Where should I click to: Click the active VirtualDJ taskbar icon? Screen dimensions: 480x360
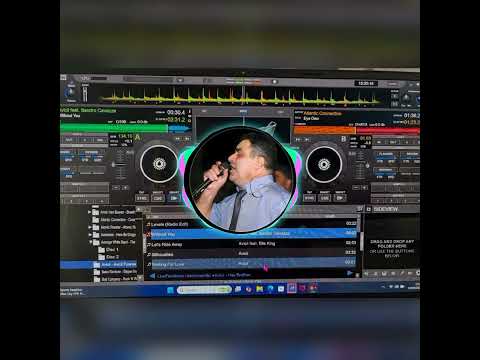click(292, 288)
